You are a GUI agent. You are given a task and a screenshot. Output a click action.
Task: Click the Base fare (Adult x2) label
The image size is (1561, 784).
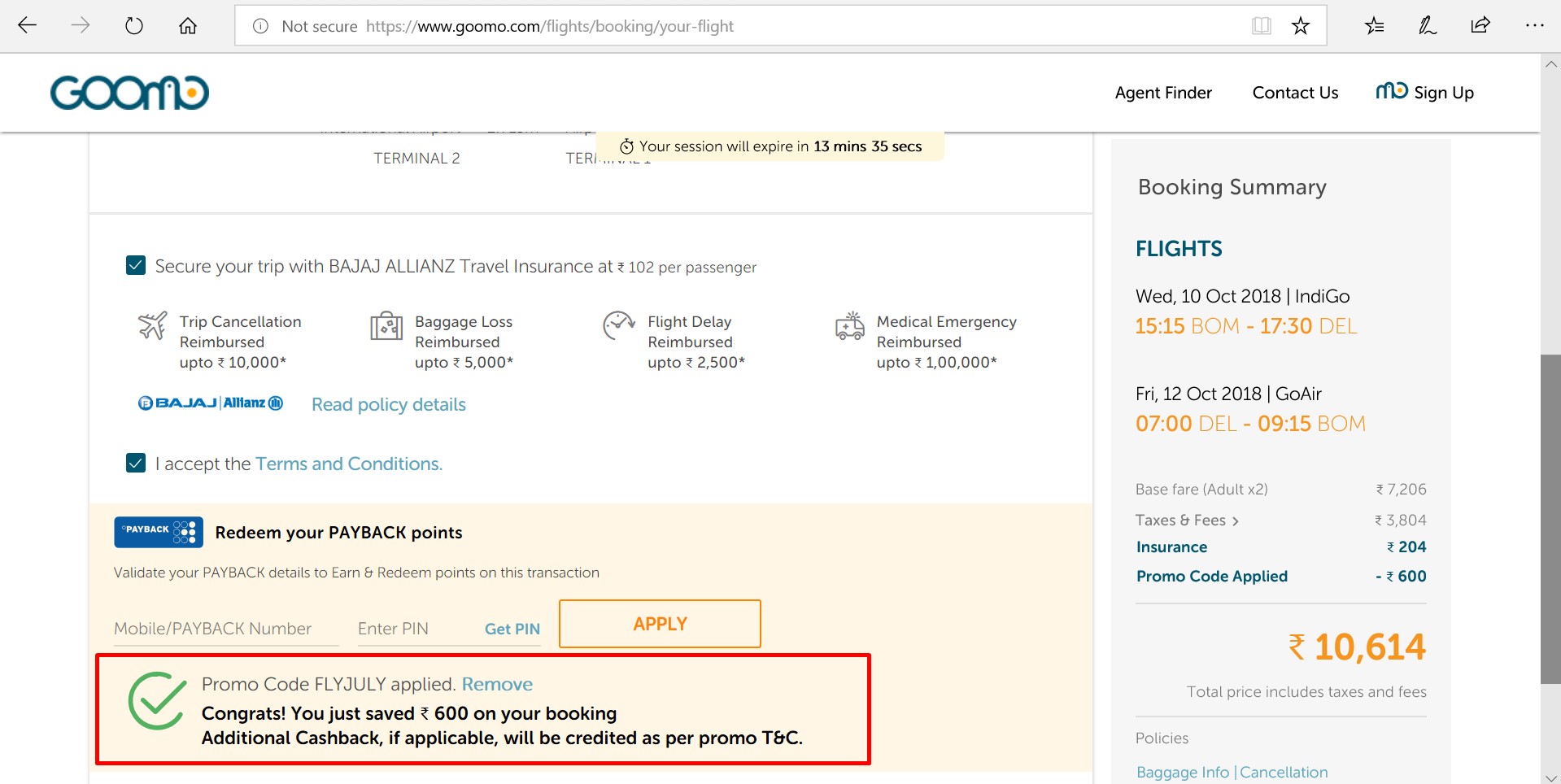pos(1201,490)
